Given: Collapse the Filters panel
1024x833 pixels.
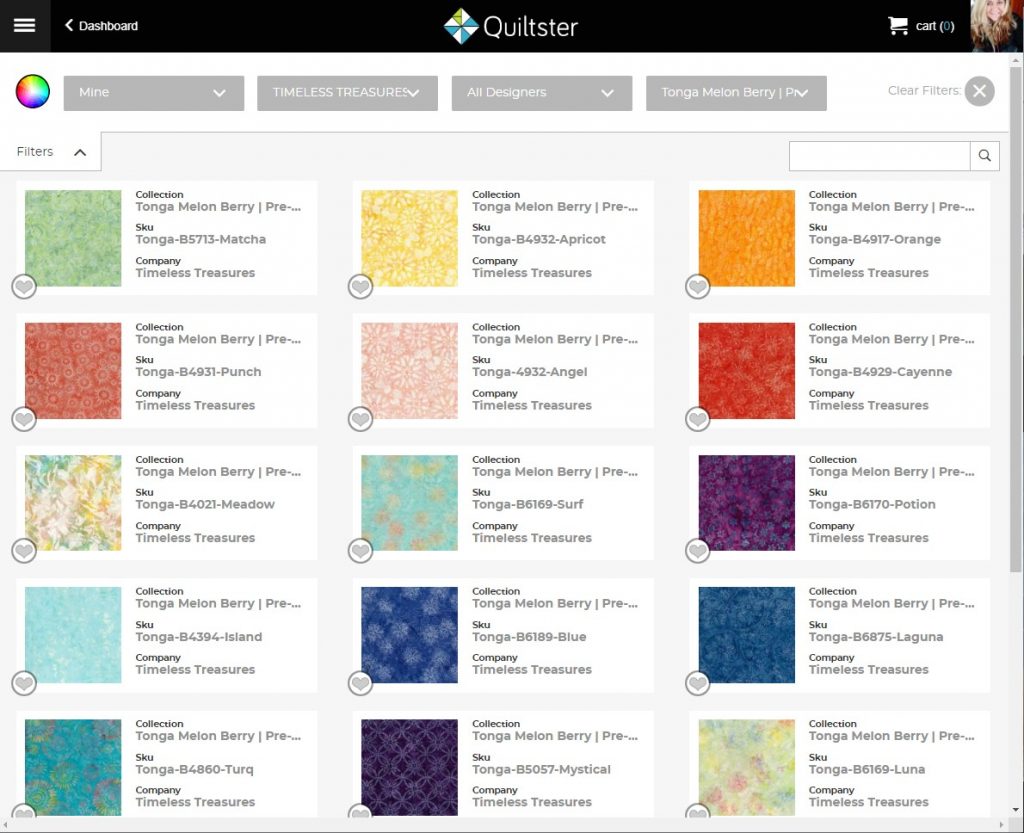Looking at the screenshot, I should tap(51, 151).
